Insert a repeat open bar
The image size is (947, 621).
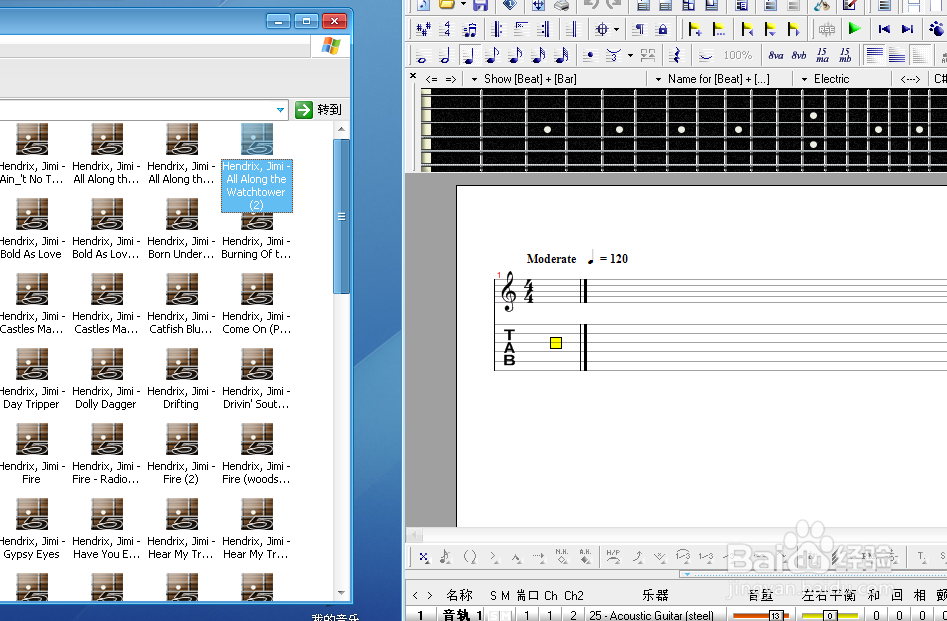(497, 29)
